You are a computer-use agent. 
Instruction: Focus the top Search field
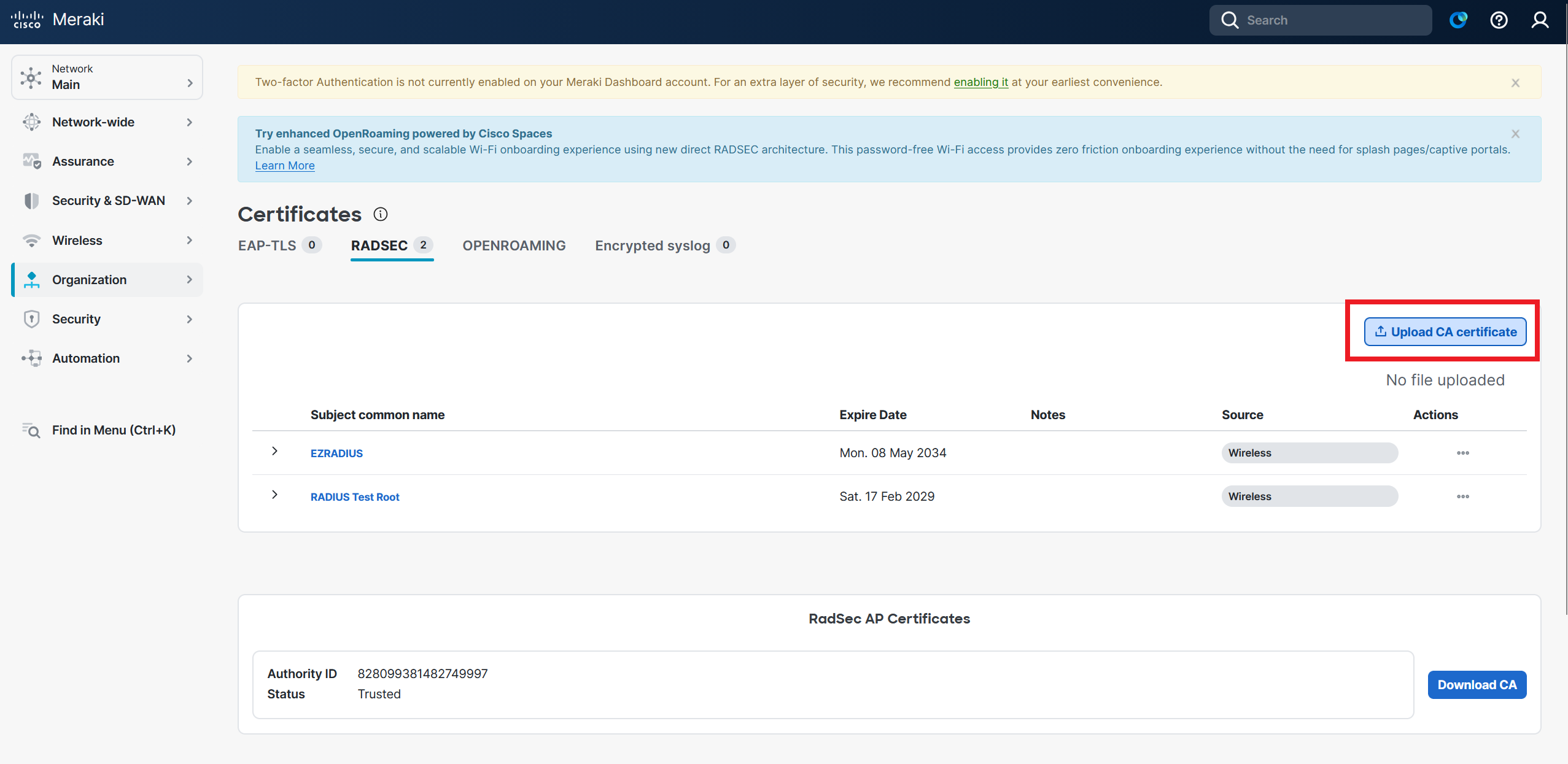1321,20
